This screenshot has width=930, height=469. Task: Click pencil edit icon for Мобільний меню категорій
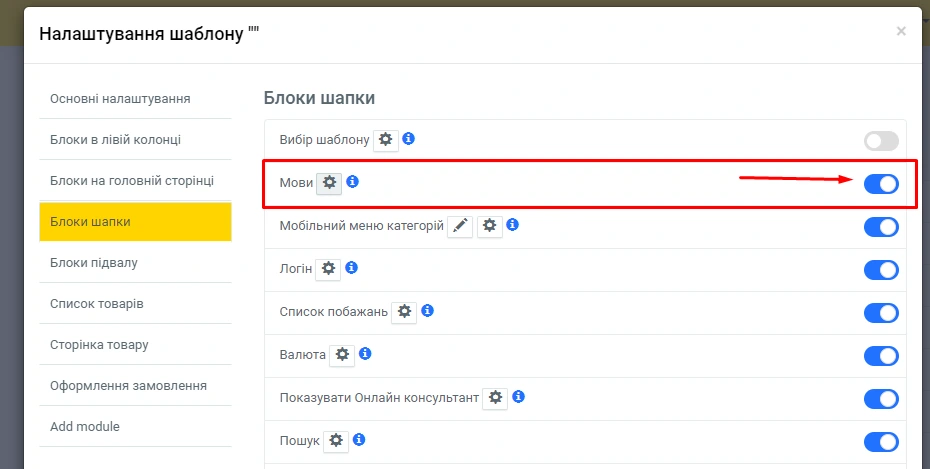pos(460,226)
